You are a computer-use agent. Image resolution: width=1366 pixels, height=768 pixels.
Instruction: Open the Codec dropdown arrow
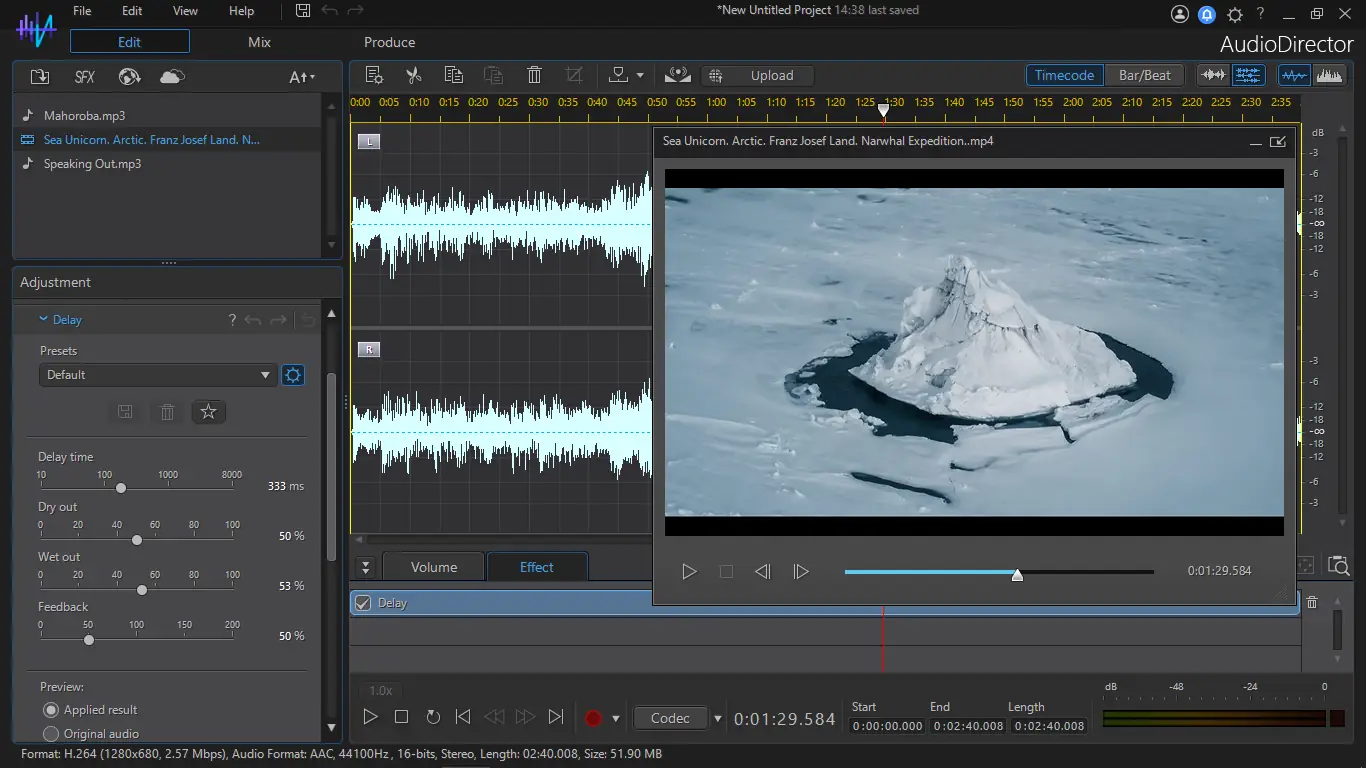(717, 718)
